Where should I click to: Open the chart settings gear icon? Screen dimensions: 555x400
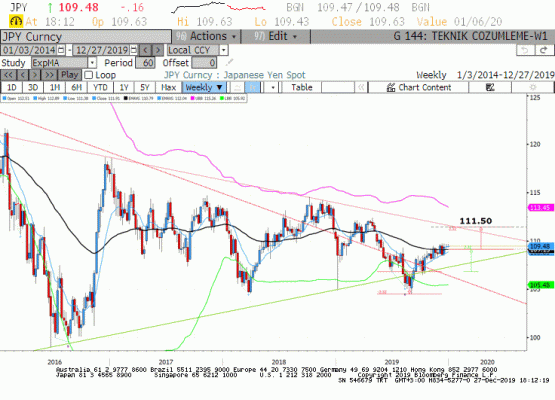[532, 87]
